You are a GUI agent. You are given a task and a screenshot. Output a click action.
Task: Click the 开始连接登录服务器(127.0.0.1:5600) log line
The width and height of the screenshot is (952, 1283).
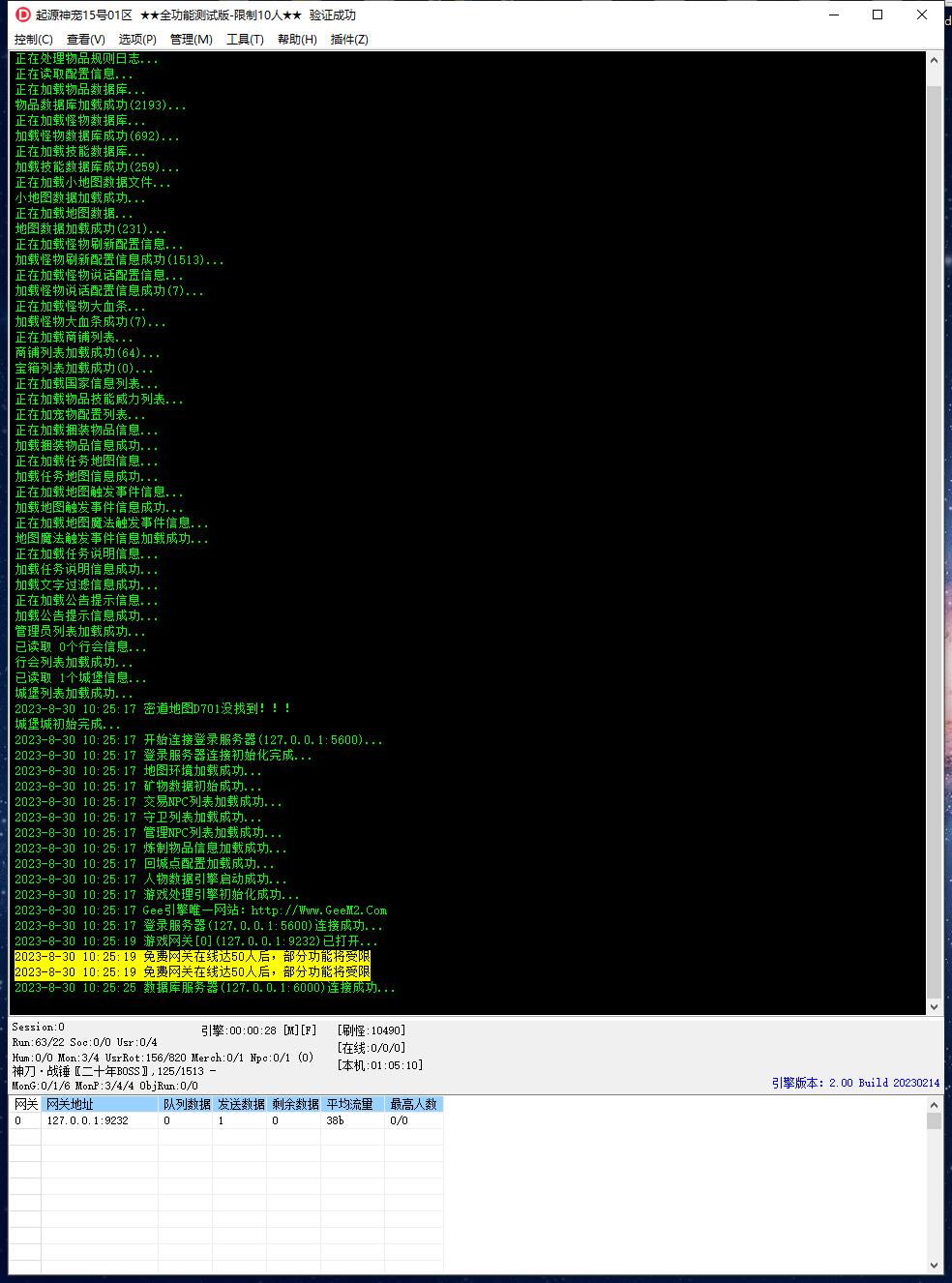199,740
